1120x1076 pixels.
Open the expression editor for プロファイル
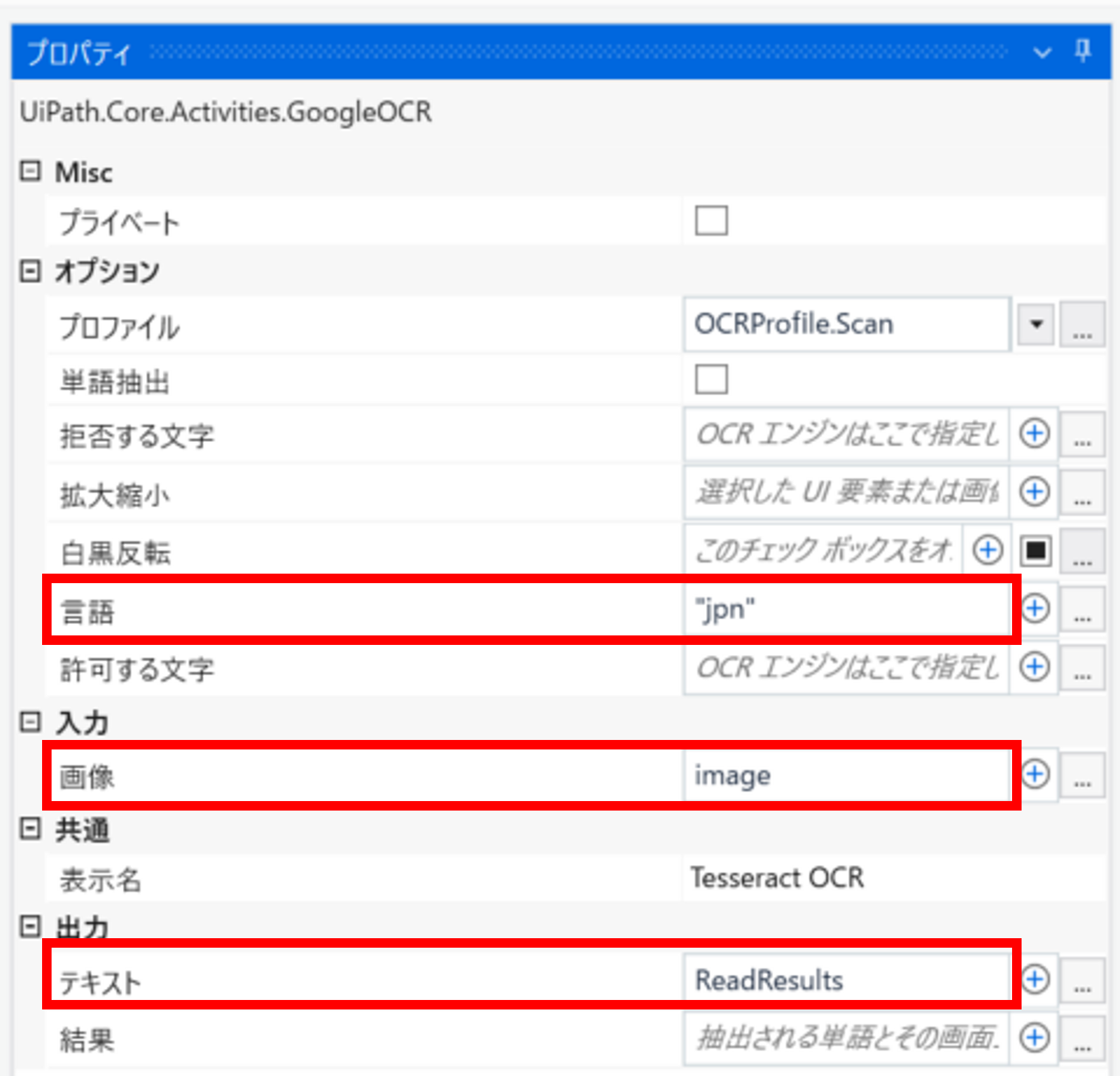click(x=1082, y=324)
